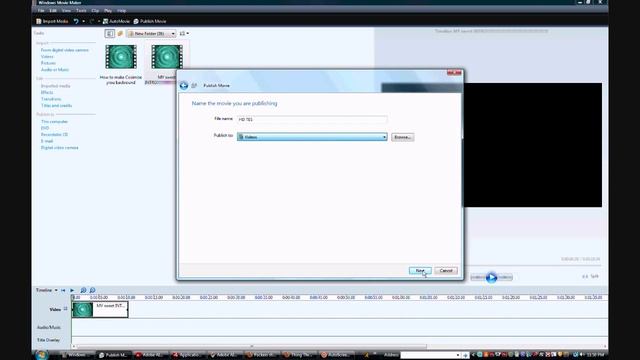Viewport: 640px width, 360px height.
Task: Click the Redo arrow icon
Action: pos(92,21)
